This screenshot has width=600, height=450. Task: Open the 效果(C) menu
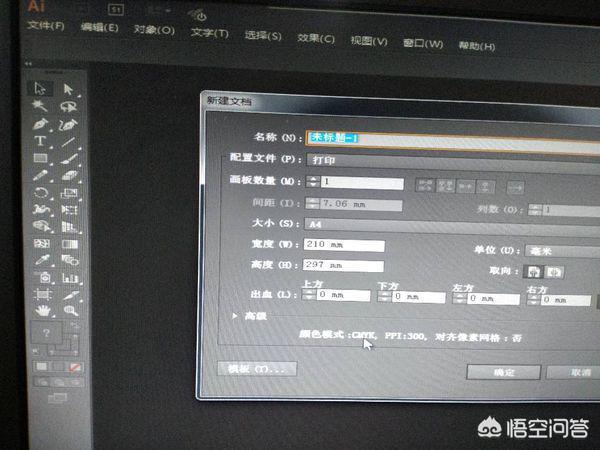click(316, 38)
